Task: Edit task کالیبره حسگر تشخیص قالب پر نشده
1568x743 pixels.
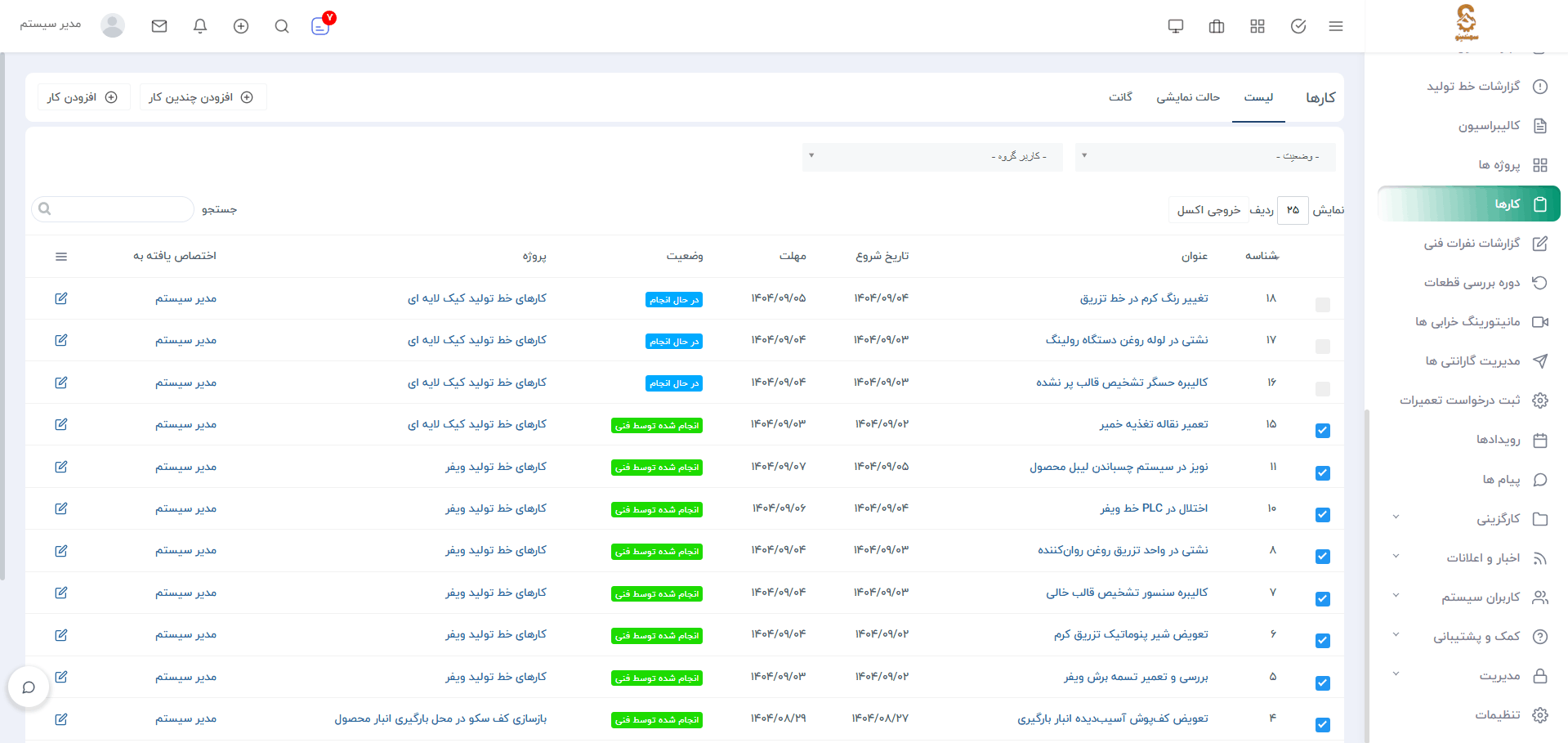Action: (61, 383)
